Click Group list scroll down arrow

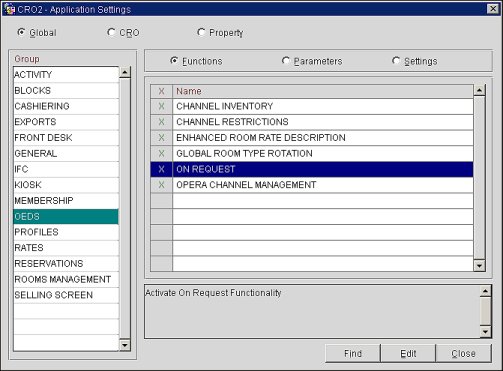pyautogui.click(x=125, y=345)
